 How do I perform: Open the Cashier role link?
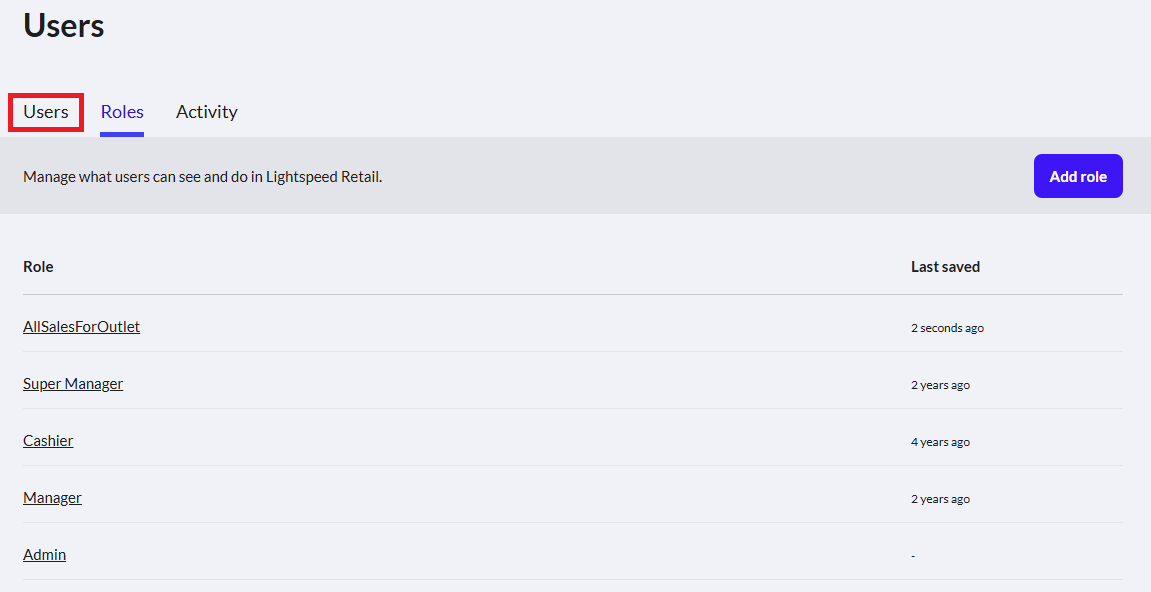[x=48, y=441]
